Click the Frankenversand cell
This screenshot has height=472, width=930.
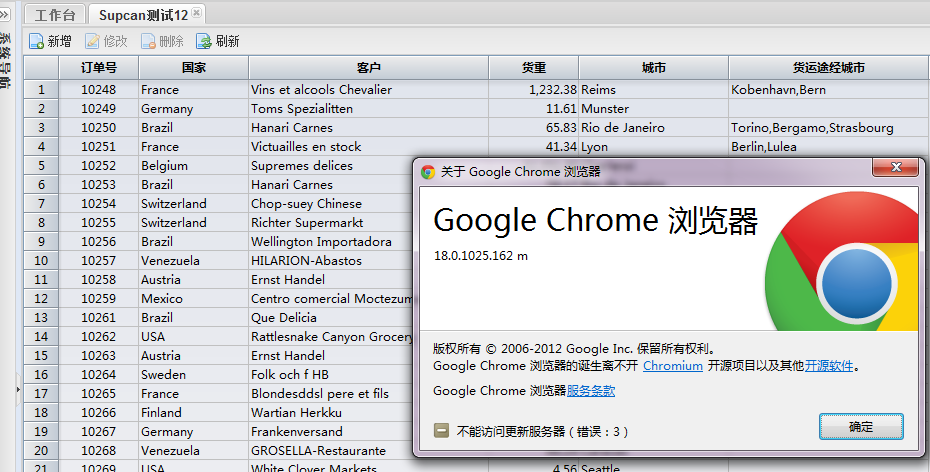331,431
